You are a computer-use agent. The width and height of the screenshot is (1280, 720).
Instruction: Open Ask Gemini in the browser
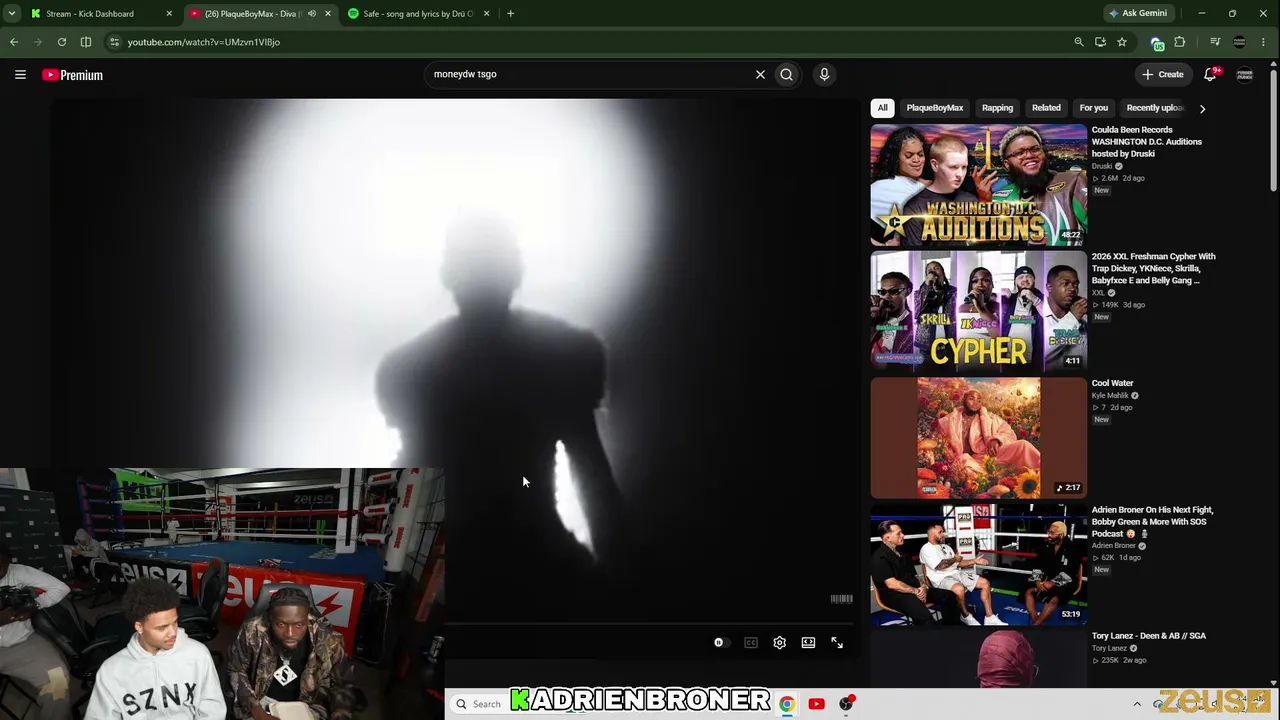pos(1138,14)
